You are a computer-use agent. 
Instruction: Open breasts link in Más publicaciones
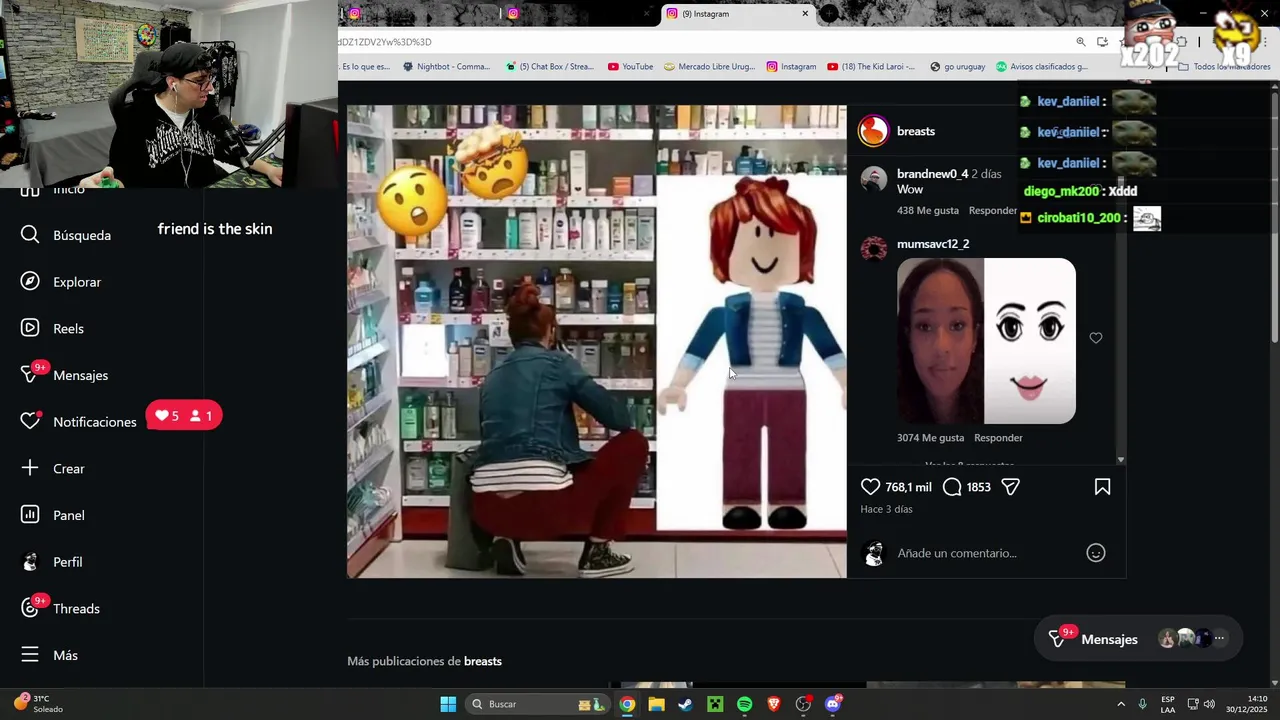483,661
